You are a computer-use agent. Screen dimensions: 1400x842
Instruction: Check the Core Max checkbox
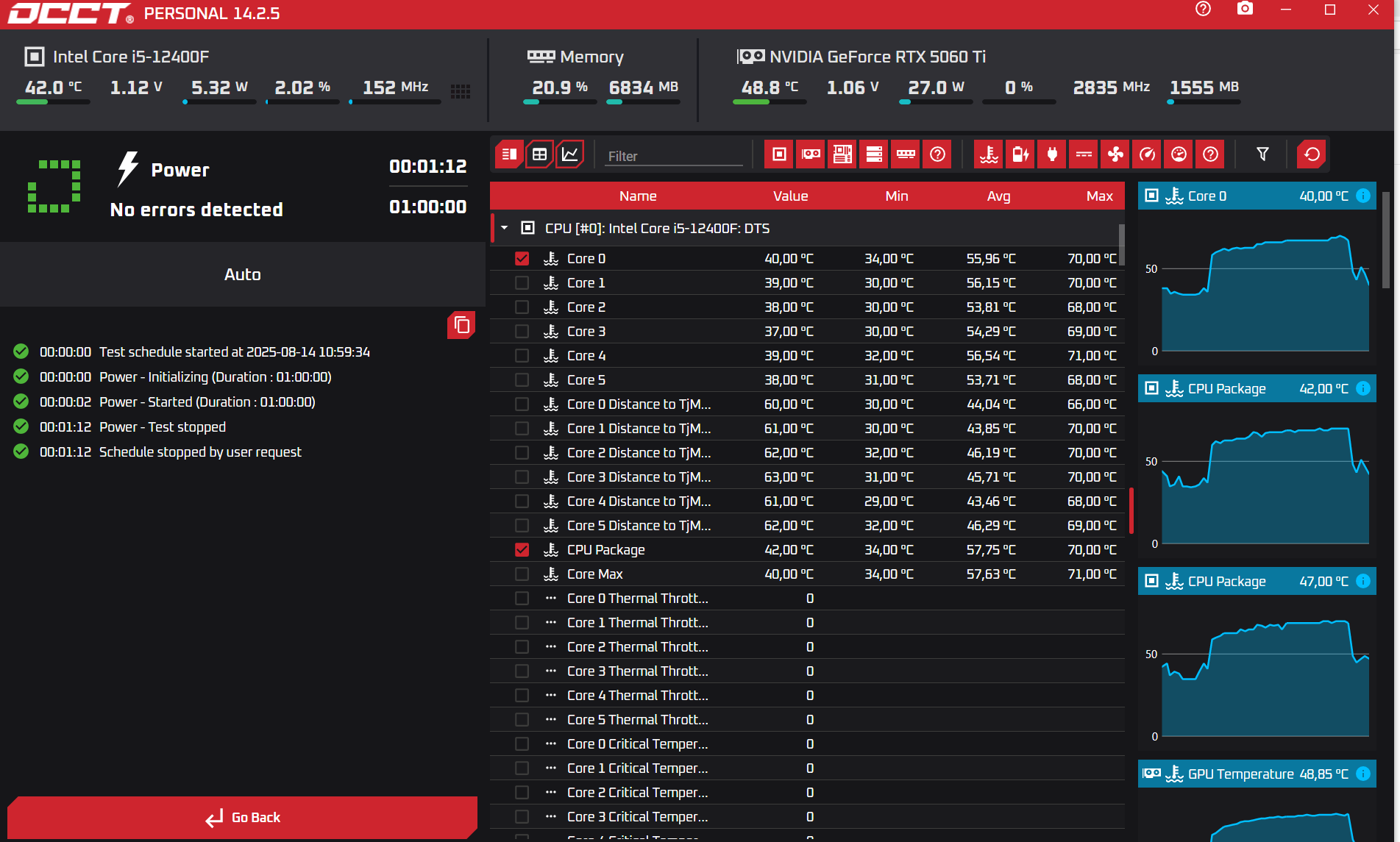[522, 574]
